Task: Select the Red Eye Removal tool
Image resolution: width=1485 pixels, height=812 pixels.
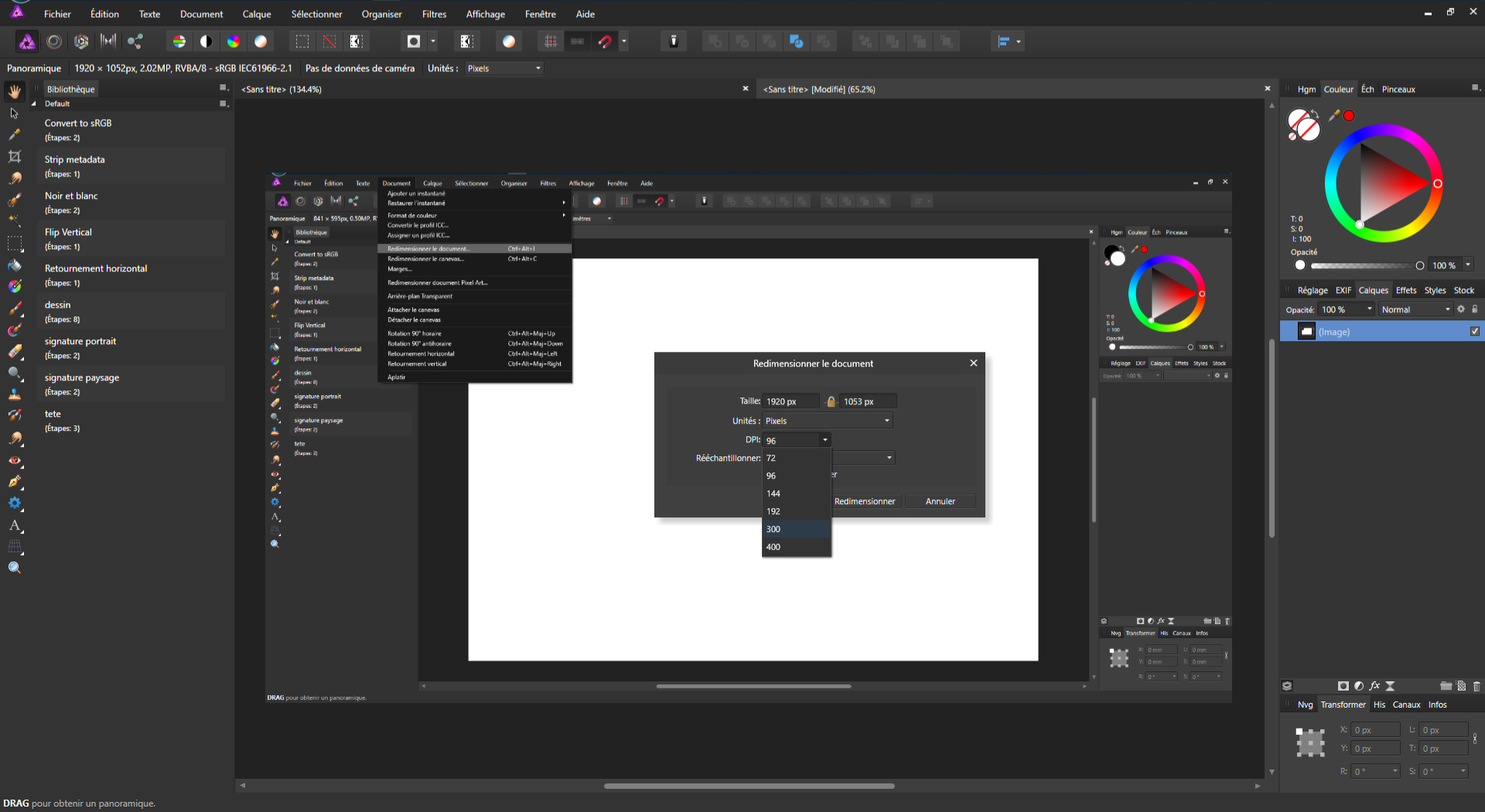Action: pyautogui.click(x=15, y=459)
